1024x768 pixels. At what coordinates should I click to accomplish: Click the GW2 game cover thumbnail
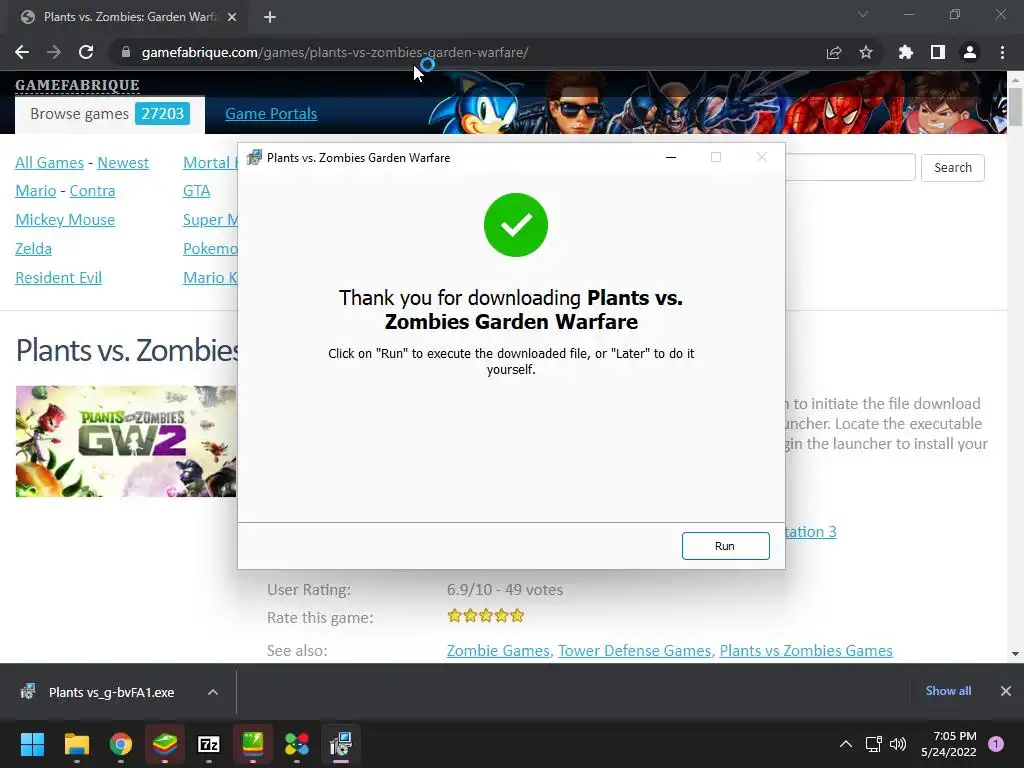126,441
